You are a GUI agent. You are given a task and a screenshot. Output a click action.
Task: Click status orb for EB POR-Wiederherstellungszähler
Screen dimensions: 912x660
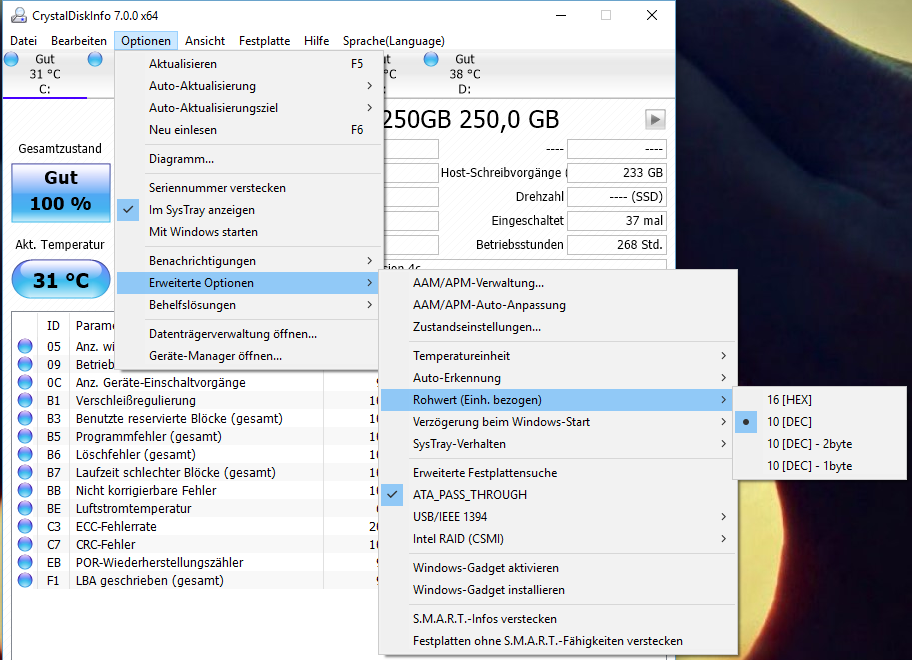[x=25, y=562]
